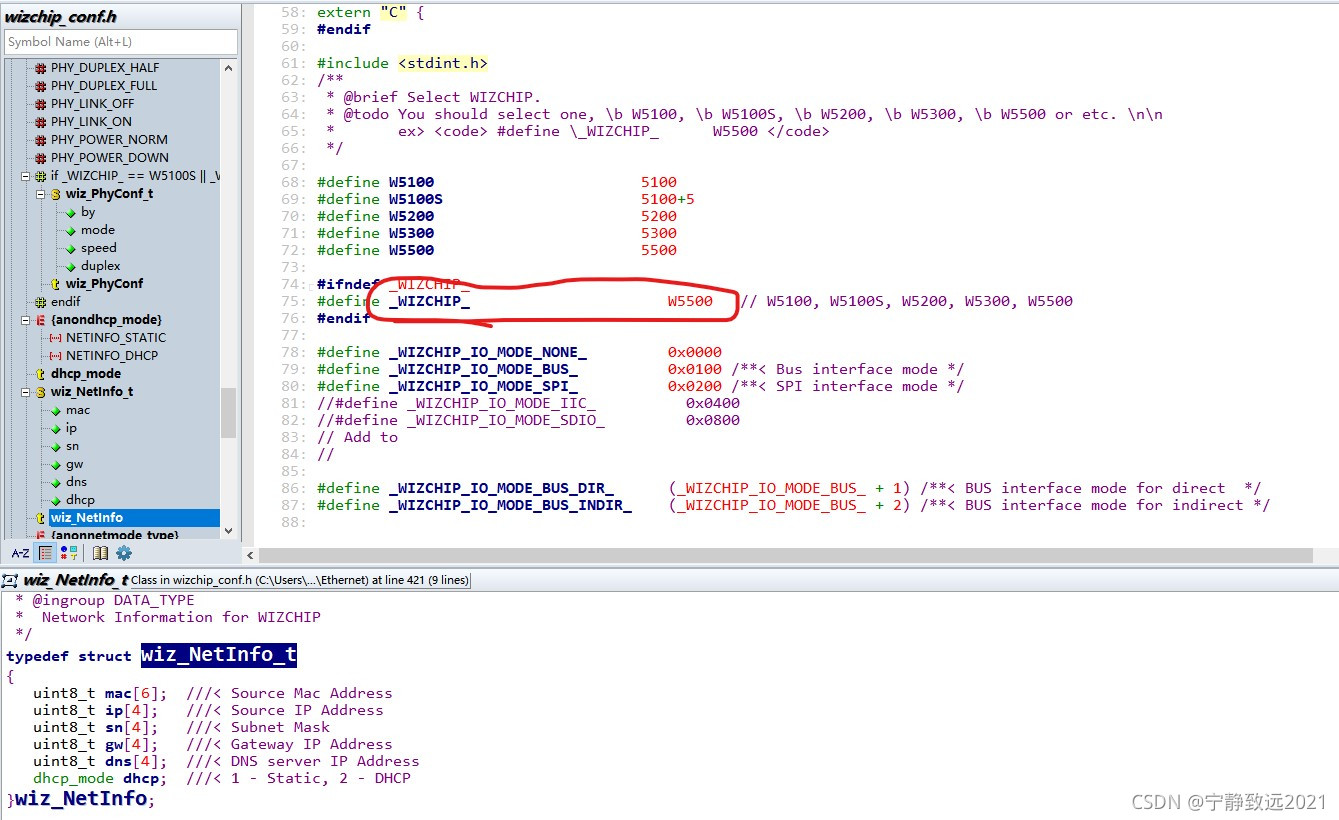Collapse the {anondhcp_mode} enum node
This screenshot has width=1339, height=820.
point(26,320)
